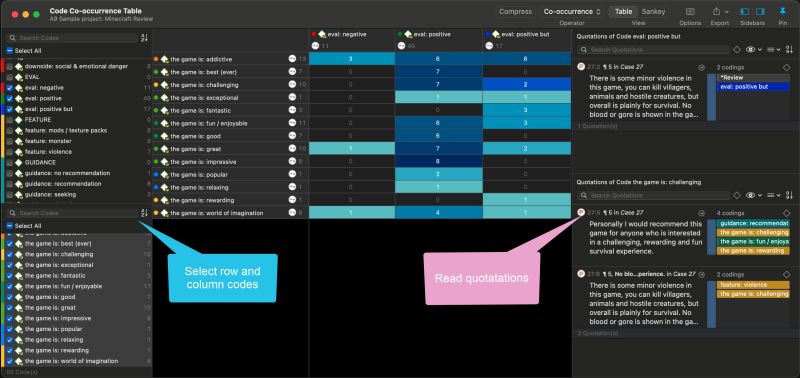Click the Export share icon
800x378 pixels.
pos(716,11)
